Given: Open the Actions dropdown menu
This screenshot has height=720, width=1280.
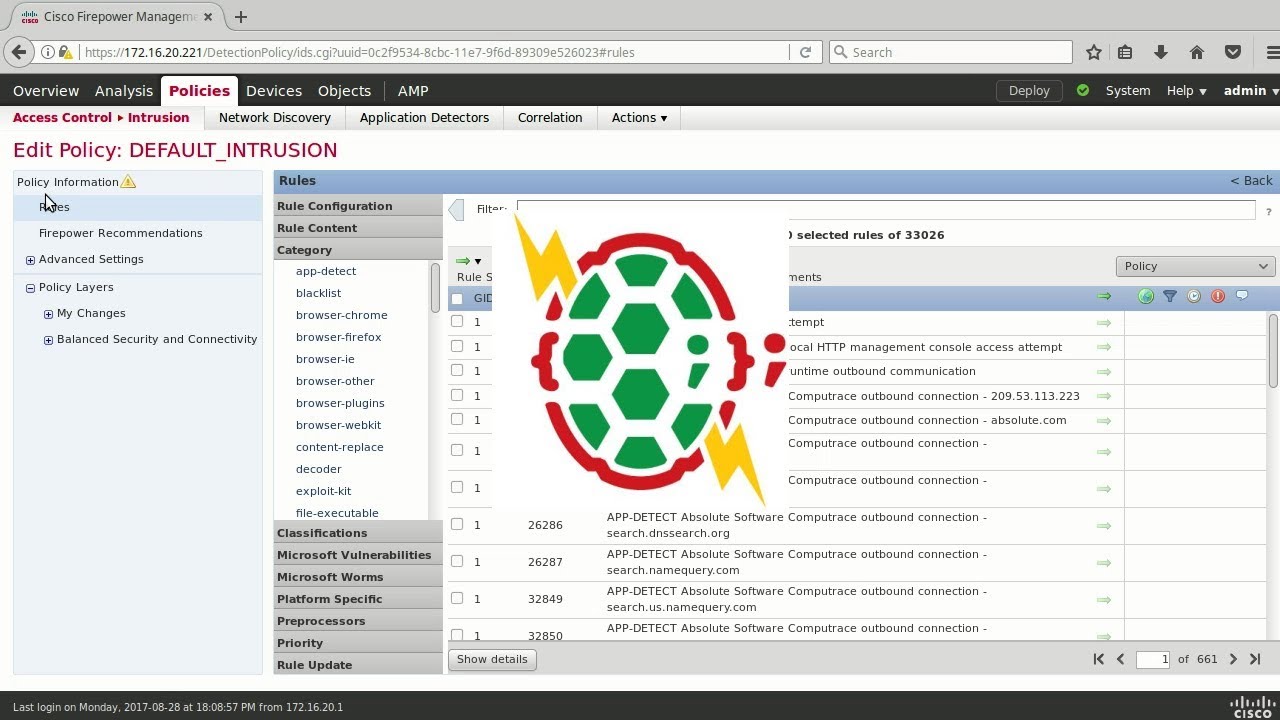Looking at the screenshot, I should (639, 117).
